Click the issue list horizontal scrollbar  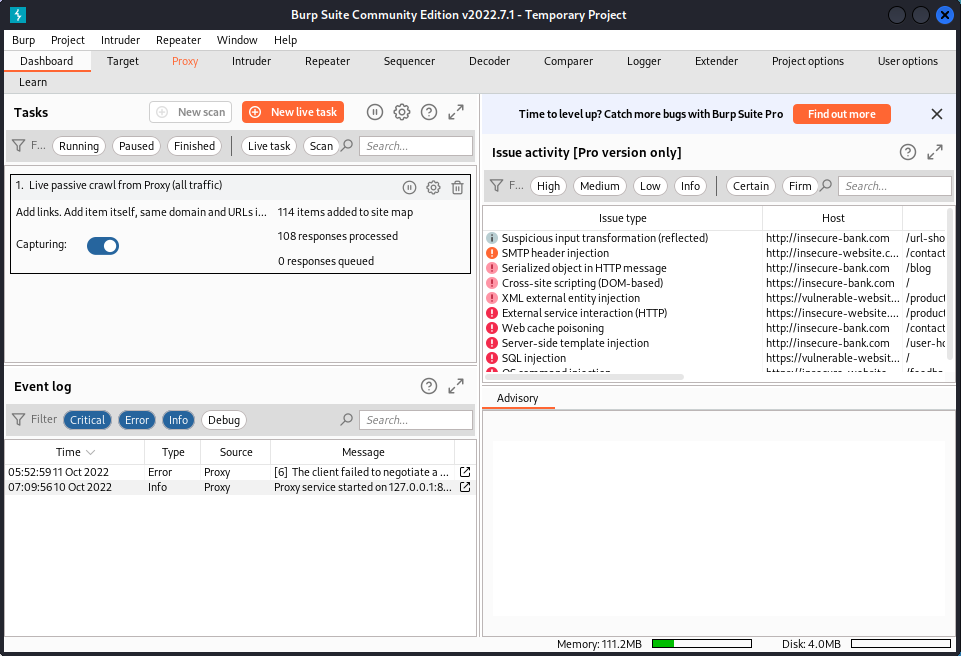[x=585, y=377]
